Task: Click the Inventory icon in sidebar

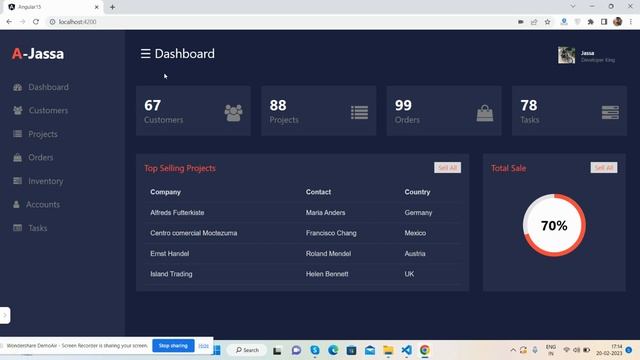Action: tap(18, 181)
